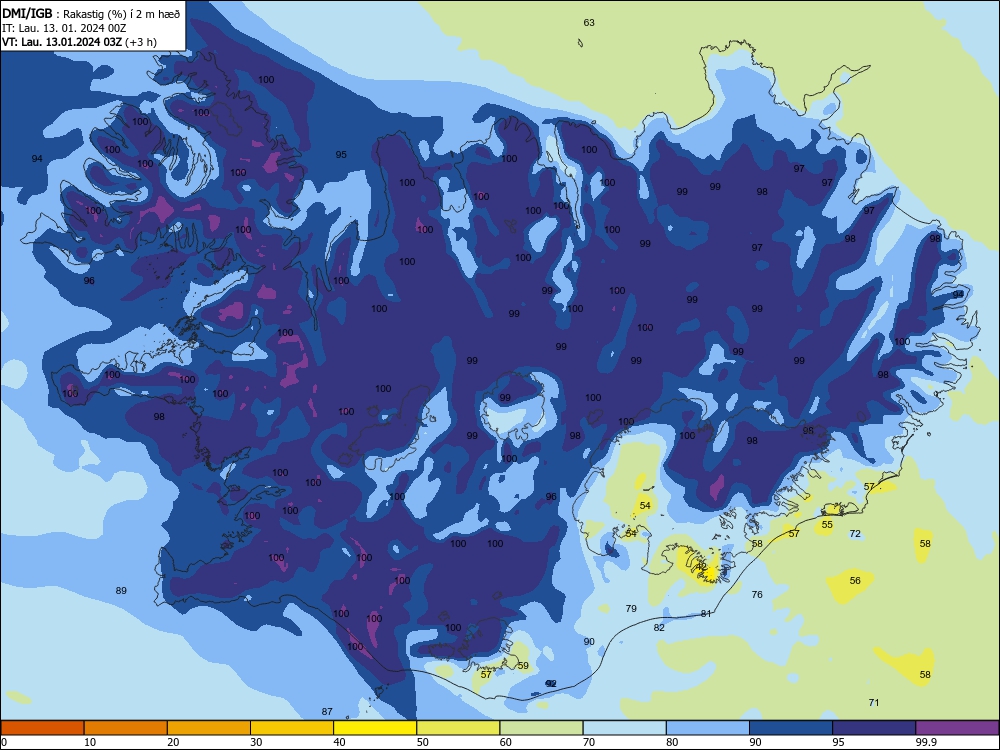Pick the medium blue 80–90 legend swatch
Screen dimensions: 1000x750
(708, 728)
